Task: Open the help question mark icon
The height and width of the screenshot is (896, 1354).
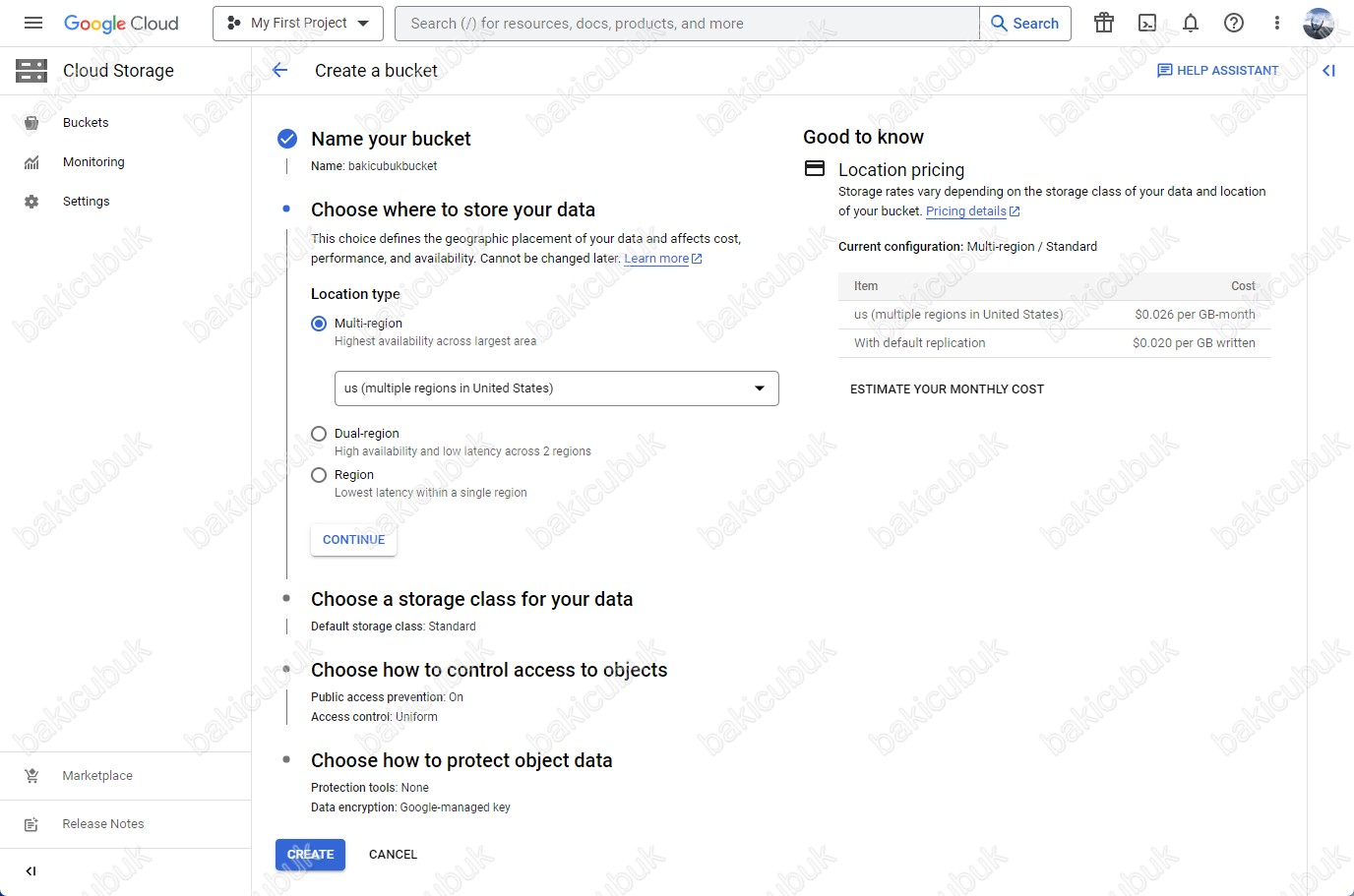Action: 1234,23
